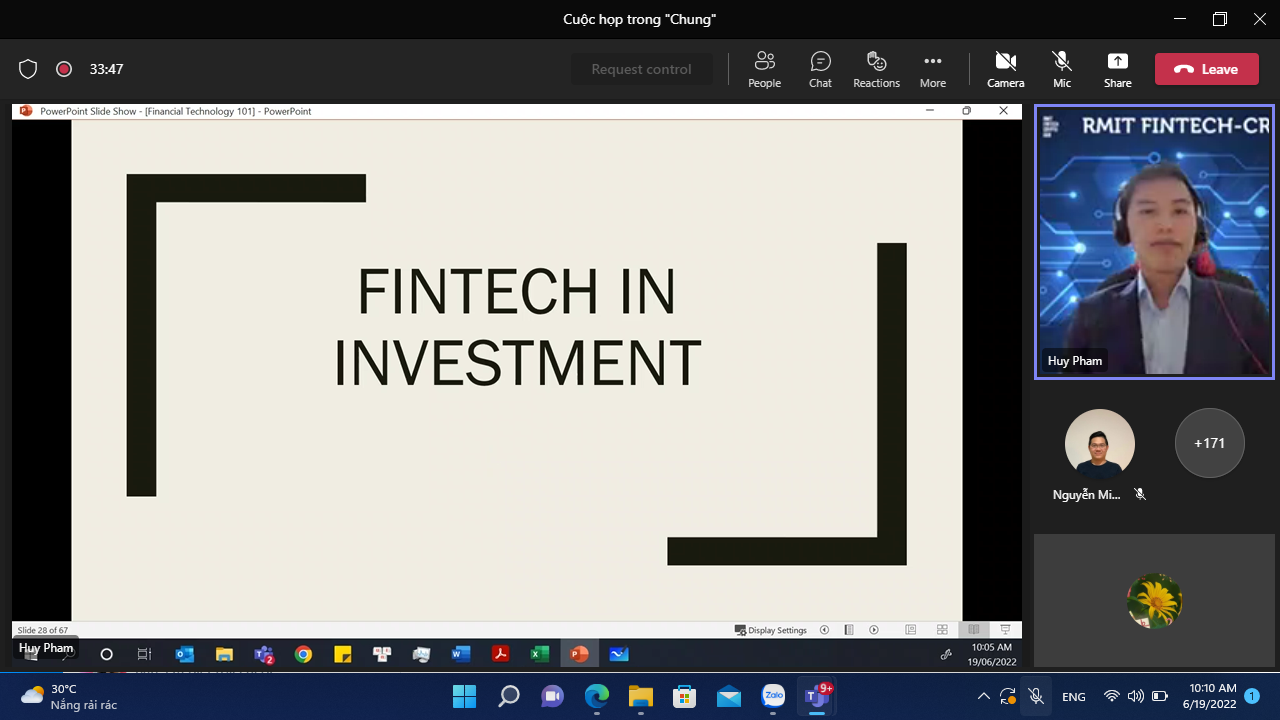
Task: Open the ENG language input menu
Action: (x=1073, y=696)
